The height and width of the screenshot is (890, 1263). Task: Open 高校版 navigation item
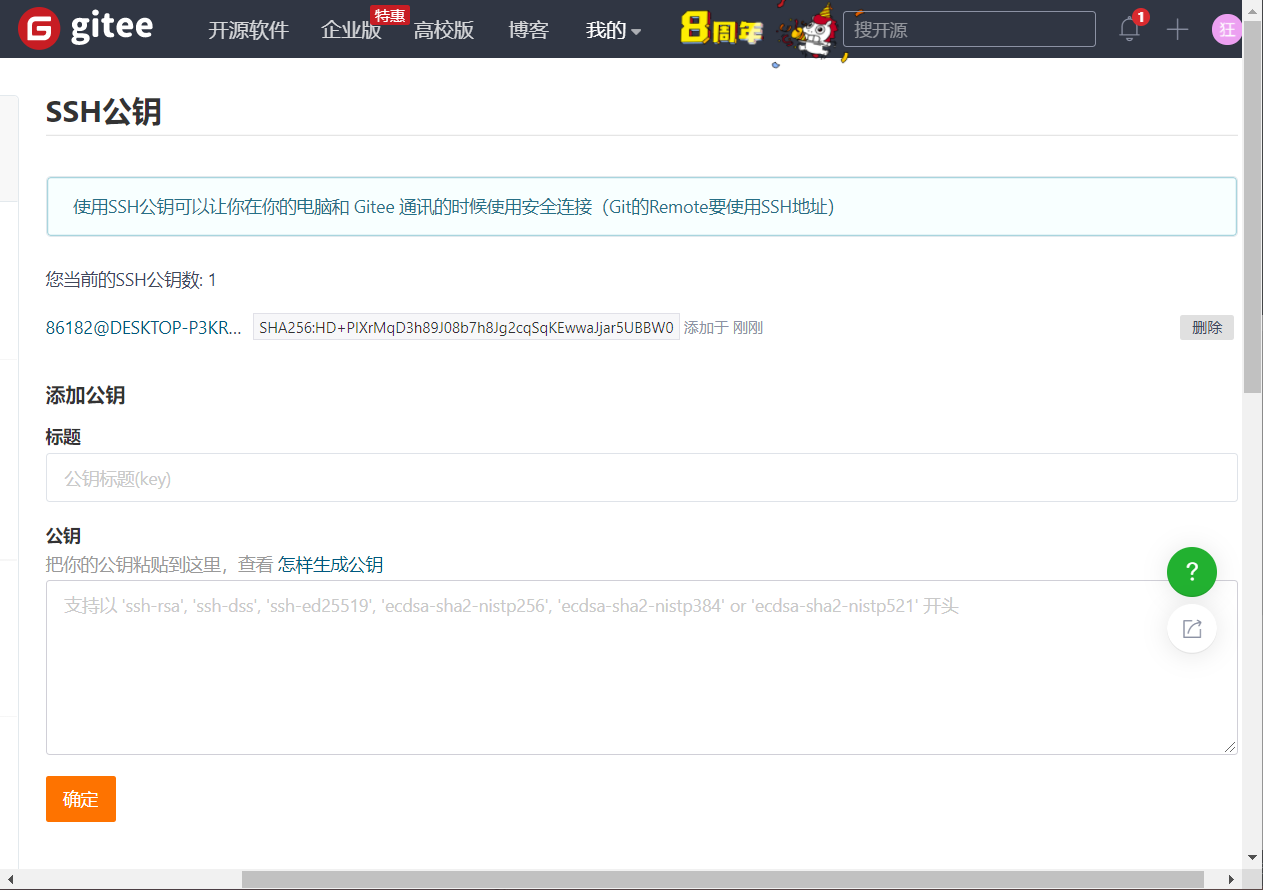tap(444, 30)
